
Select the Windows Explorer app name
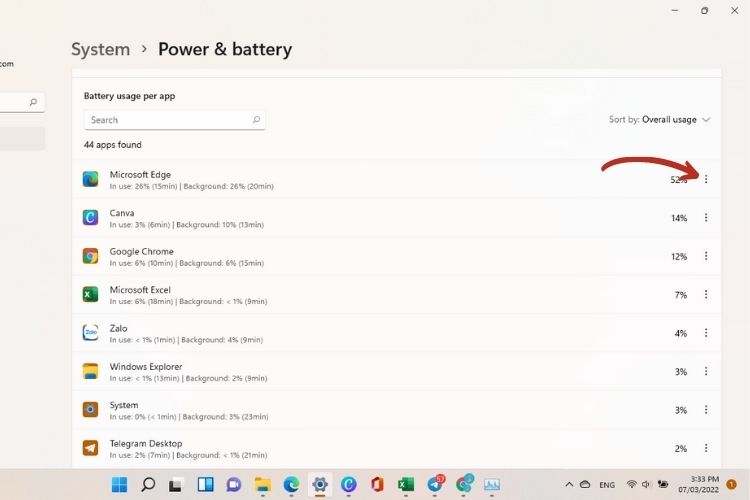coord(146,367)
